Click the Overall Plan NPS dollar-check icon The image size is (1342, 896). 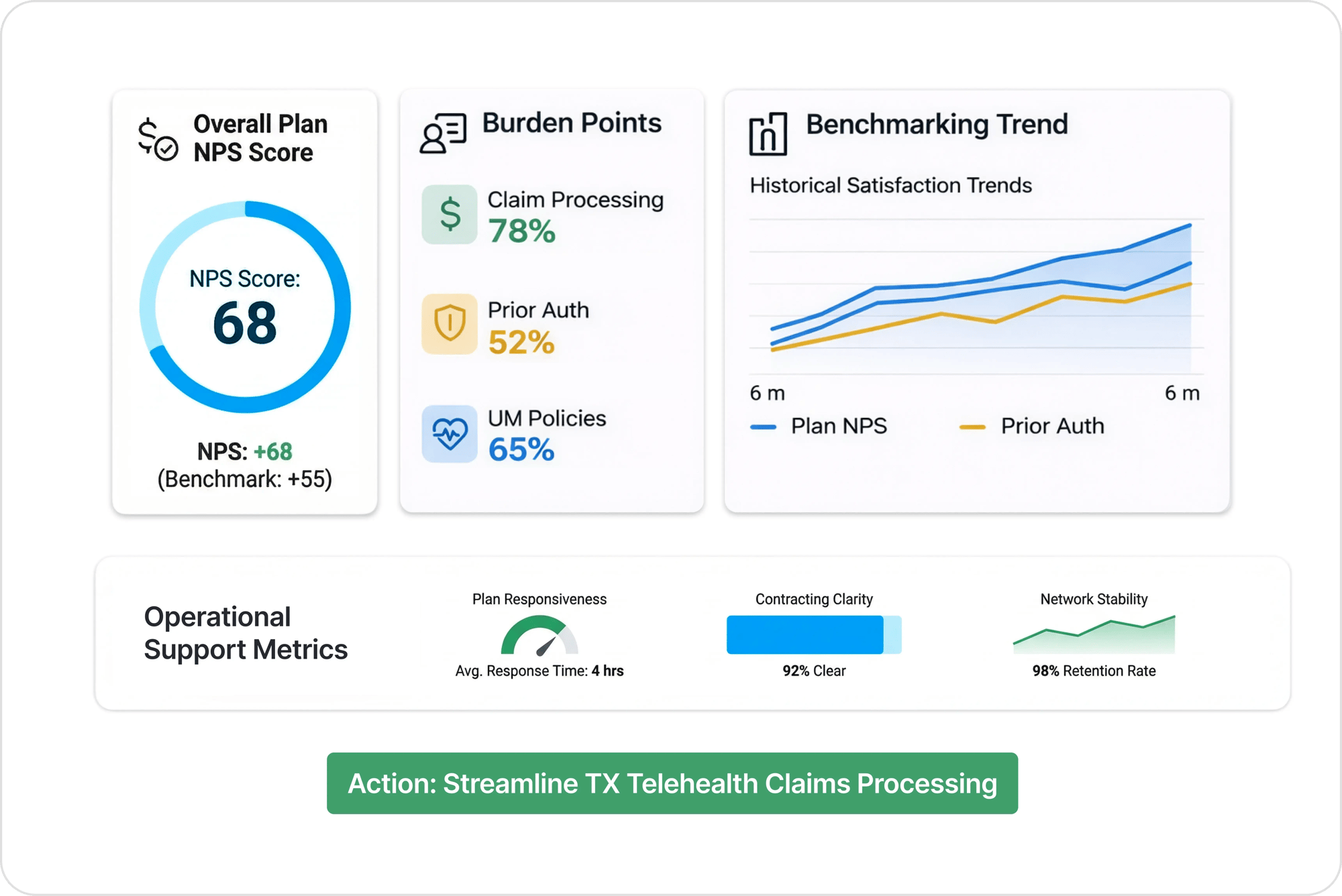coord(158,139)
